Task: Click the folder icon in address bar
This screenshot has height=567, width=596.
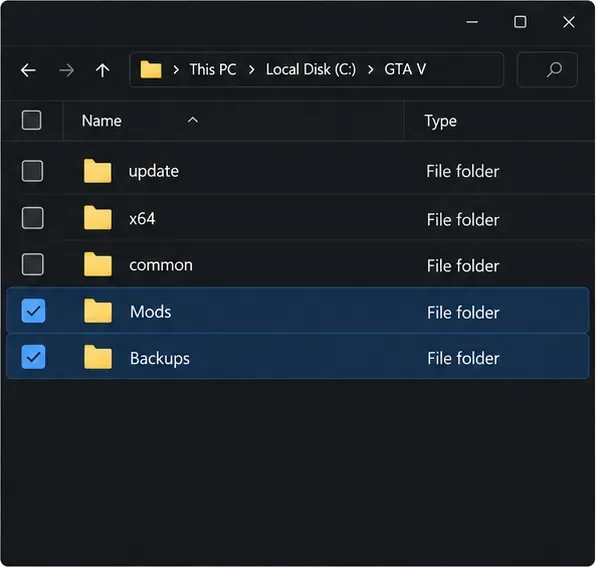Action: pos(151,70)
